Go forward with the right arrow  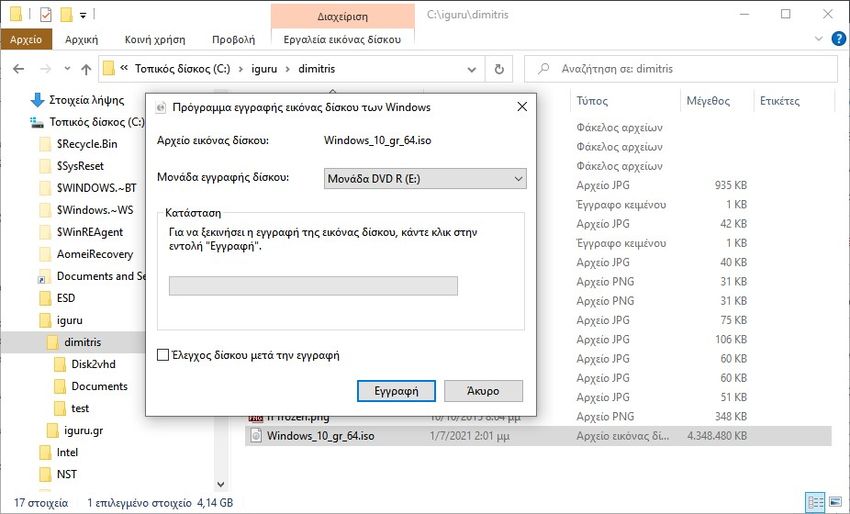[46, 69]
